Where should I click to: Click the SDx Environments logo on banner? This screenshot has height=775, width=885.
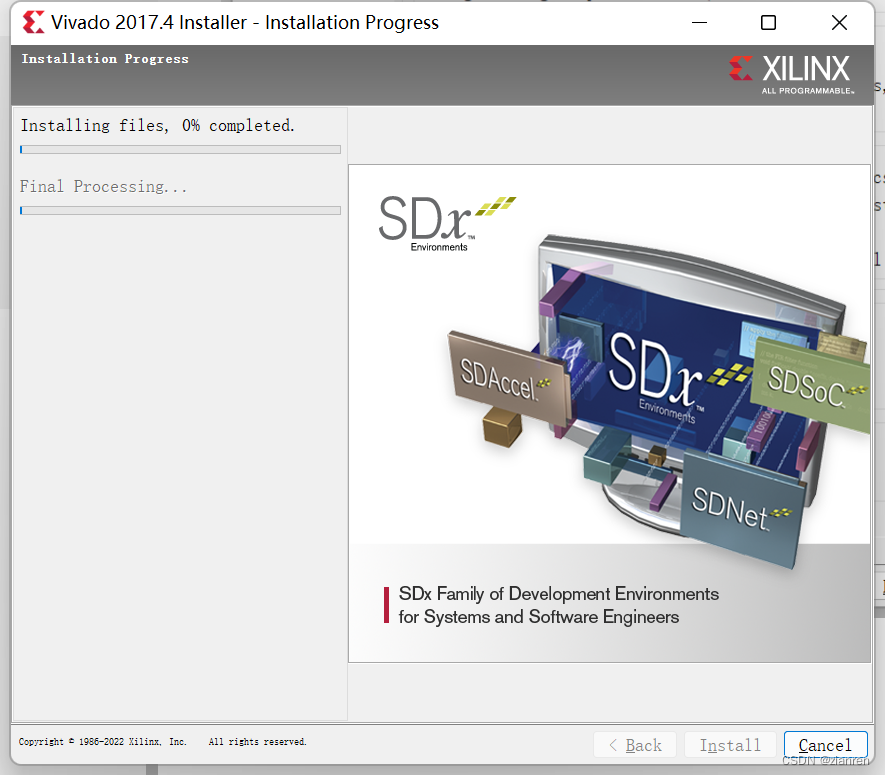click(x=446, y=224)
